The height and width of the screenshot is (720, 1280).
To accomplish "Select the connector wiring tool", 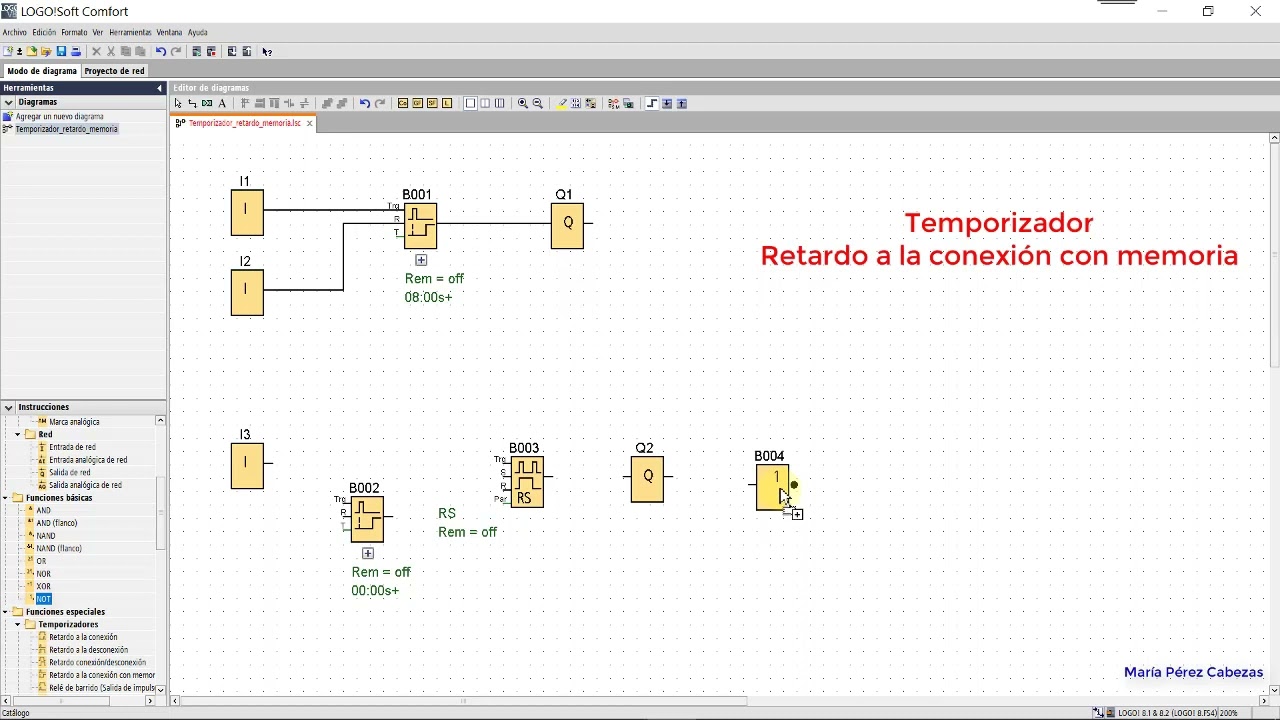I will (x=193, y=103).
